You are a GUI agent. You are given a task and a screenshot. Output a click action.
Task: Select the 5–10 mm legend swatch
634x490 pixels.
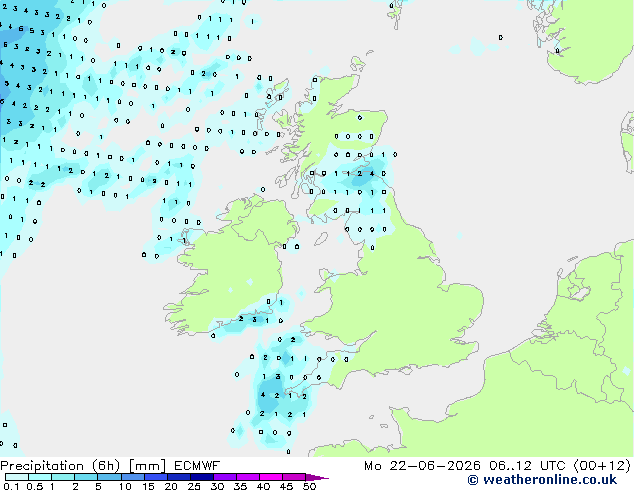[x=109, y=477]
